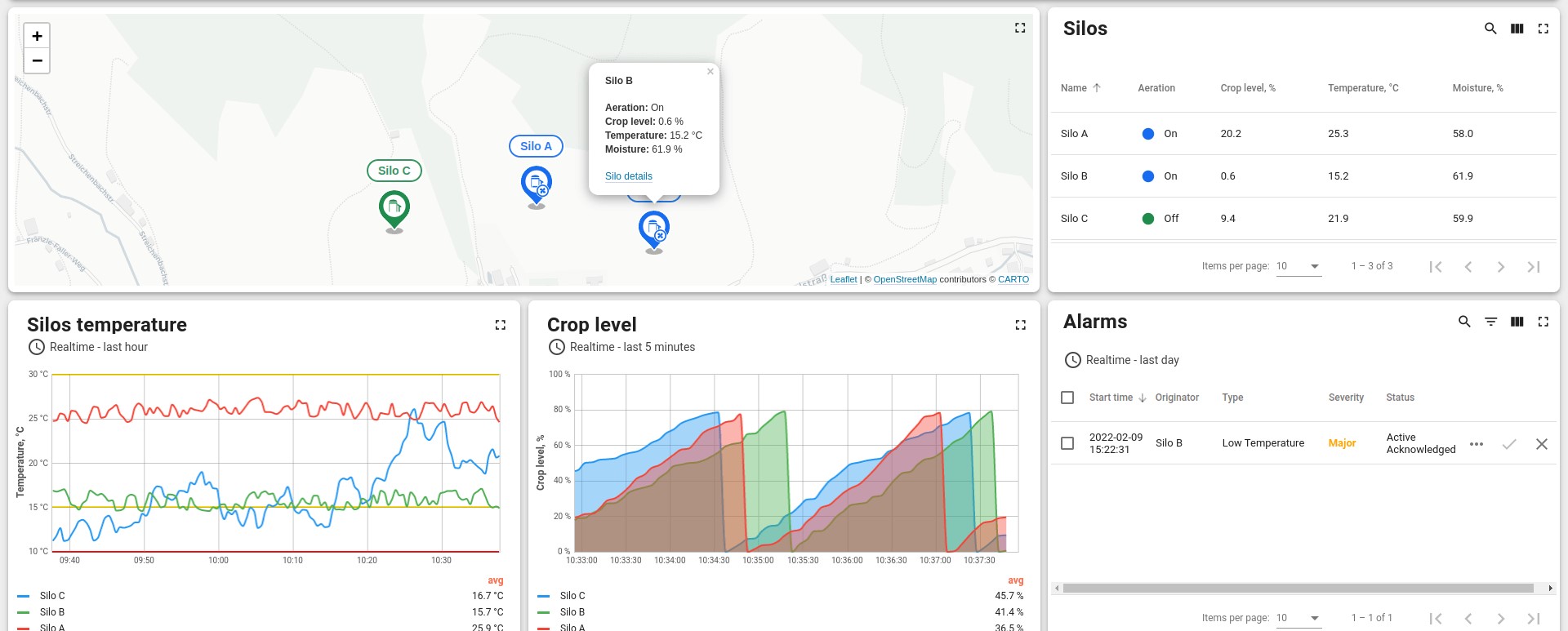1568x631 pixels.
Task: Check the Silo B alarm row checkbox
Action: pos(1067,443)
